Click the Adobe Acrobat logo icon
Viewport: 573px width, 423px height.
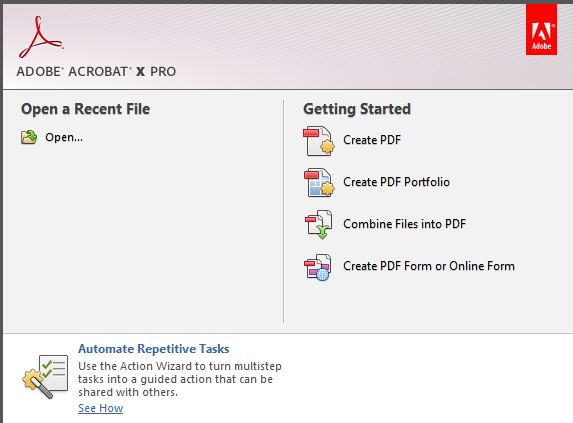41,37
